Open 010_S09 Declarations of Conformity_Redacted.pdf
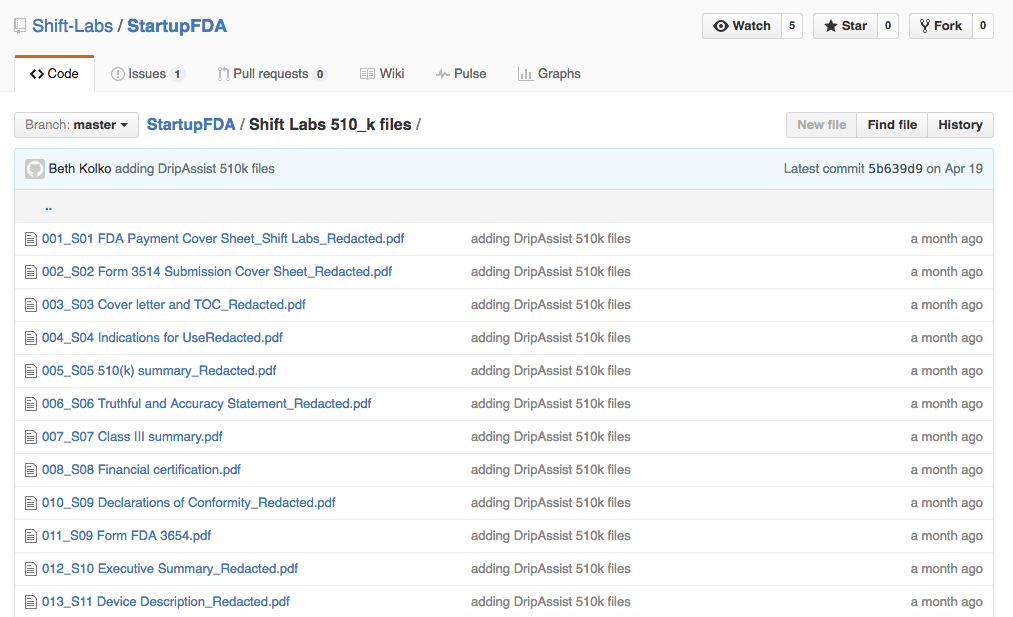 (189, 503)
